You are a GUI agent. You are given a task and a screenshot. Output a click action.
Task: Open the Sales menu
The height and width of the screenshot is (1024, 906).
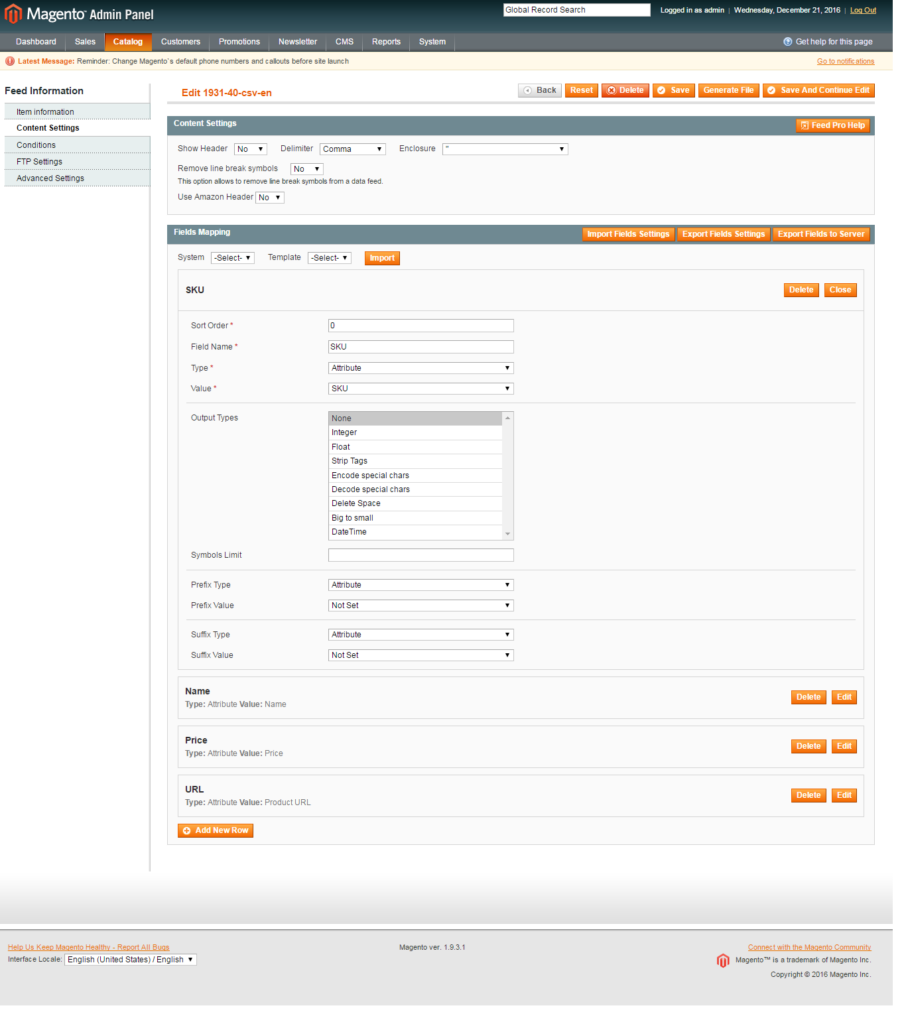click(x=85, y=42)
